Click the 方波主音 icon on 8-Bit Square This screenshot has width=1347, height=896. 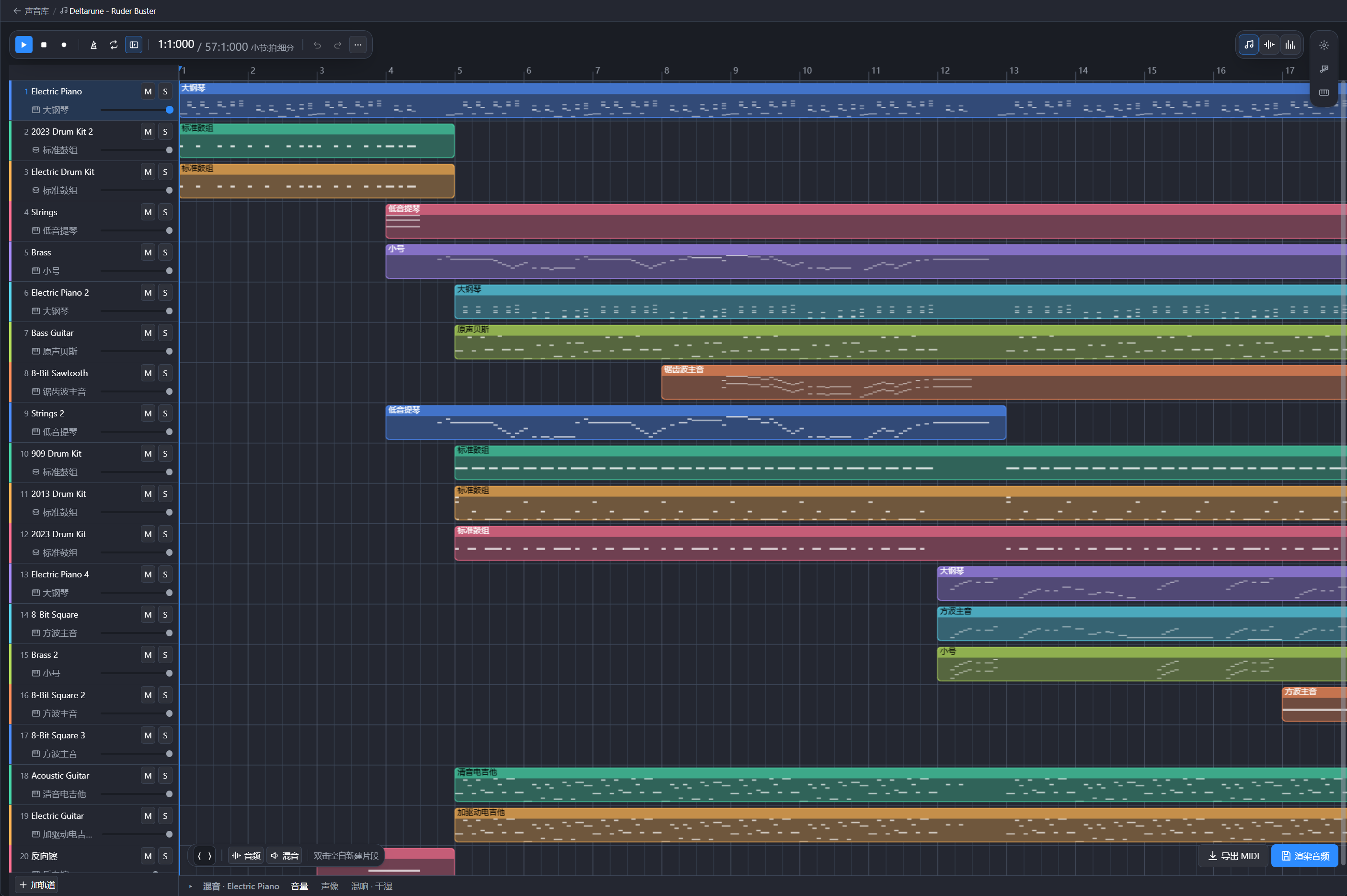[x=35, y=633]
